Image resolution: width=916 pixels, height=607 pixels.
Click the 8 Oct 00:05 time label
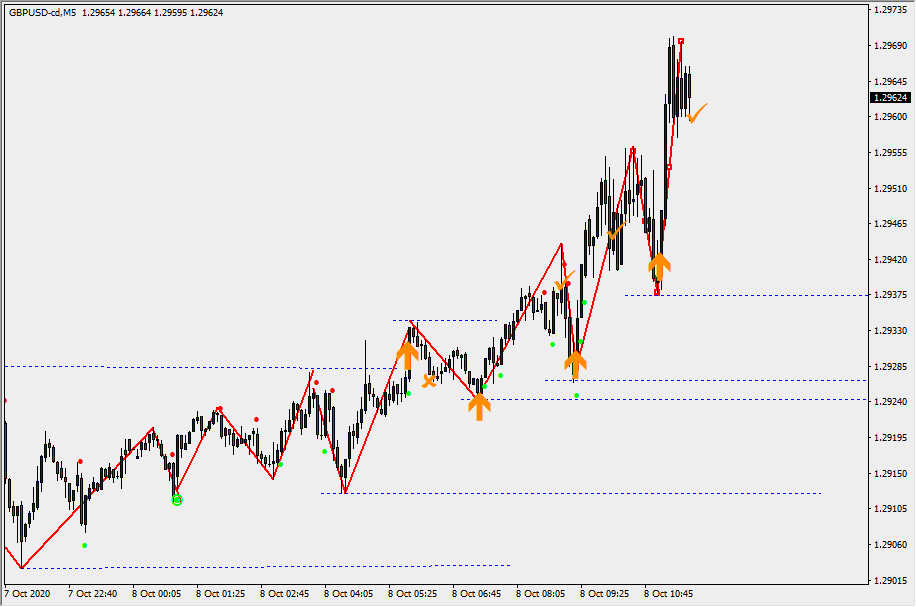[157, 593]
